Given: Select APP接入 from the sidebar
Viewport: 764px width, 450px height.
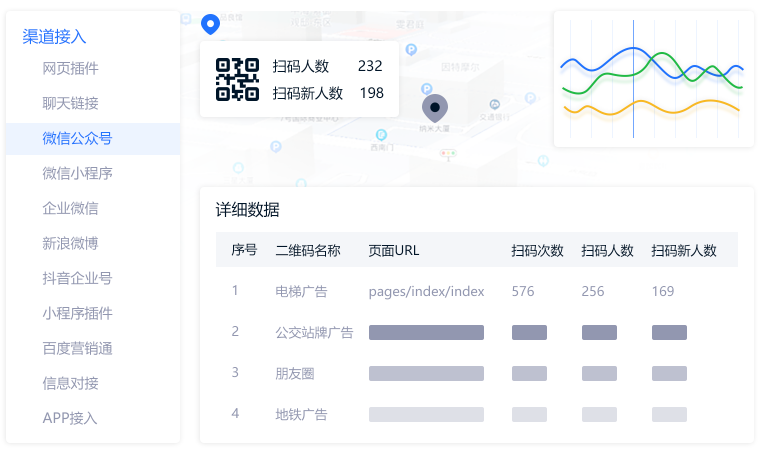Looking at the screenshot, I should coord(70,418).
